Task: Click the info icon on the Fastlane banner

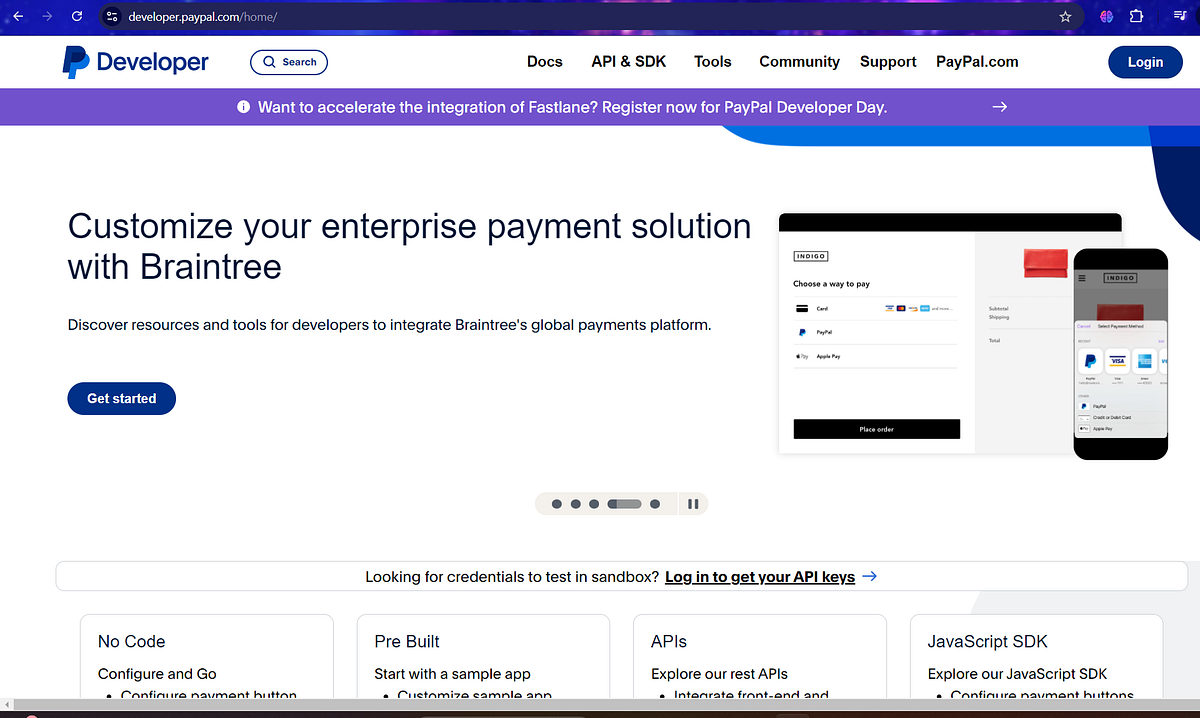Action: coord(244,107)
